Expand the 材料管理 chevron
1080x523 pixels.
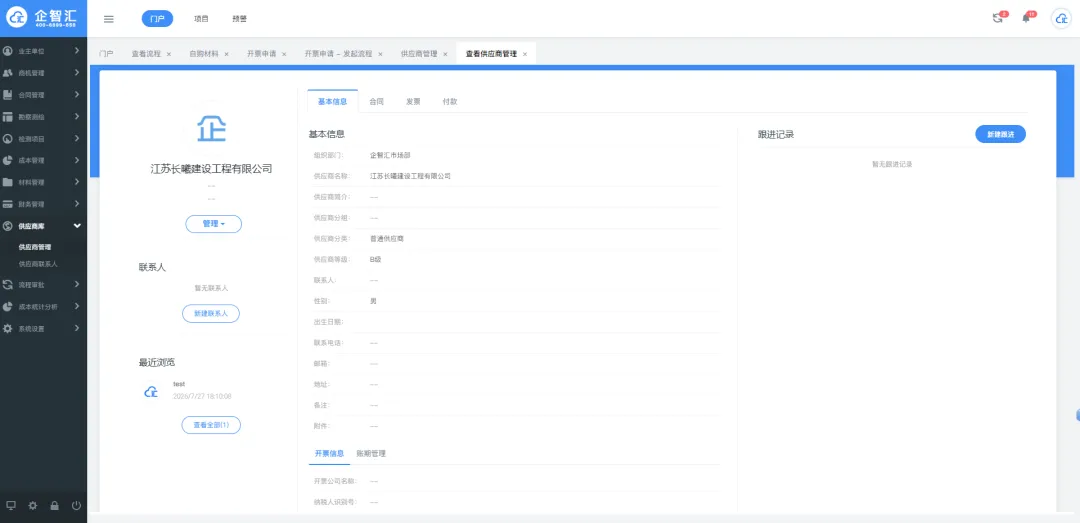click(77, 183)
